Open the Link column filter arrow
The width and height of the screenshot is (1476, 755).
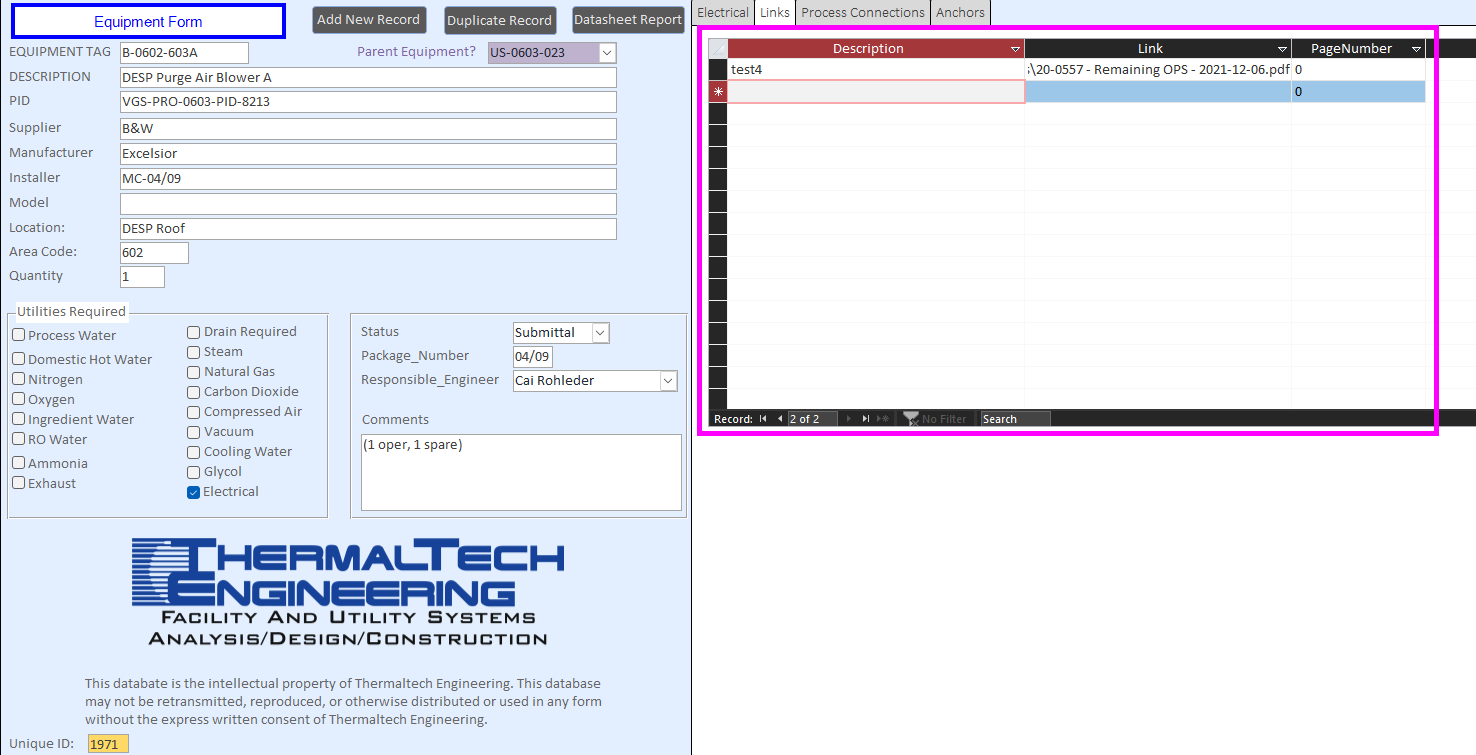[1282, 49]
